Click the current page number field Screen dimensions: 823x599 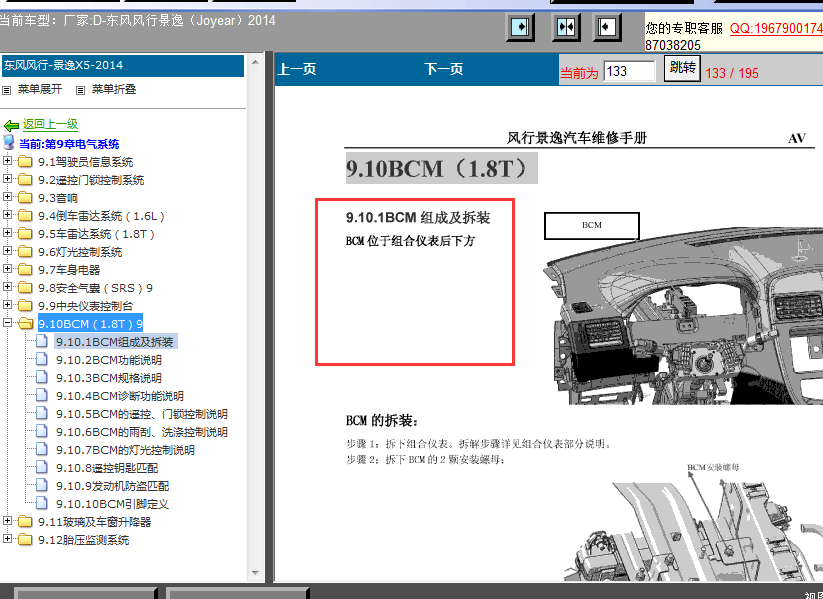click(x=629, y=71)
